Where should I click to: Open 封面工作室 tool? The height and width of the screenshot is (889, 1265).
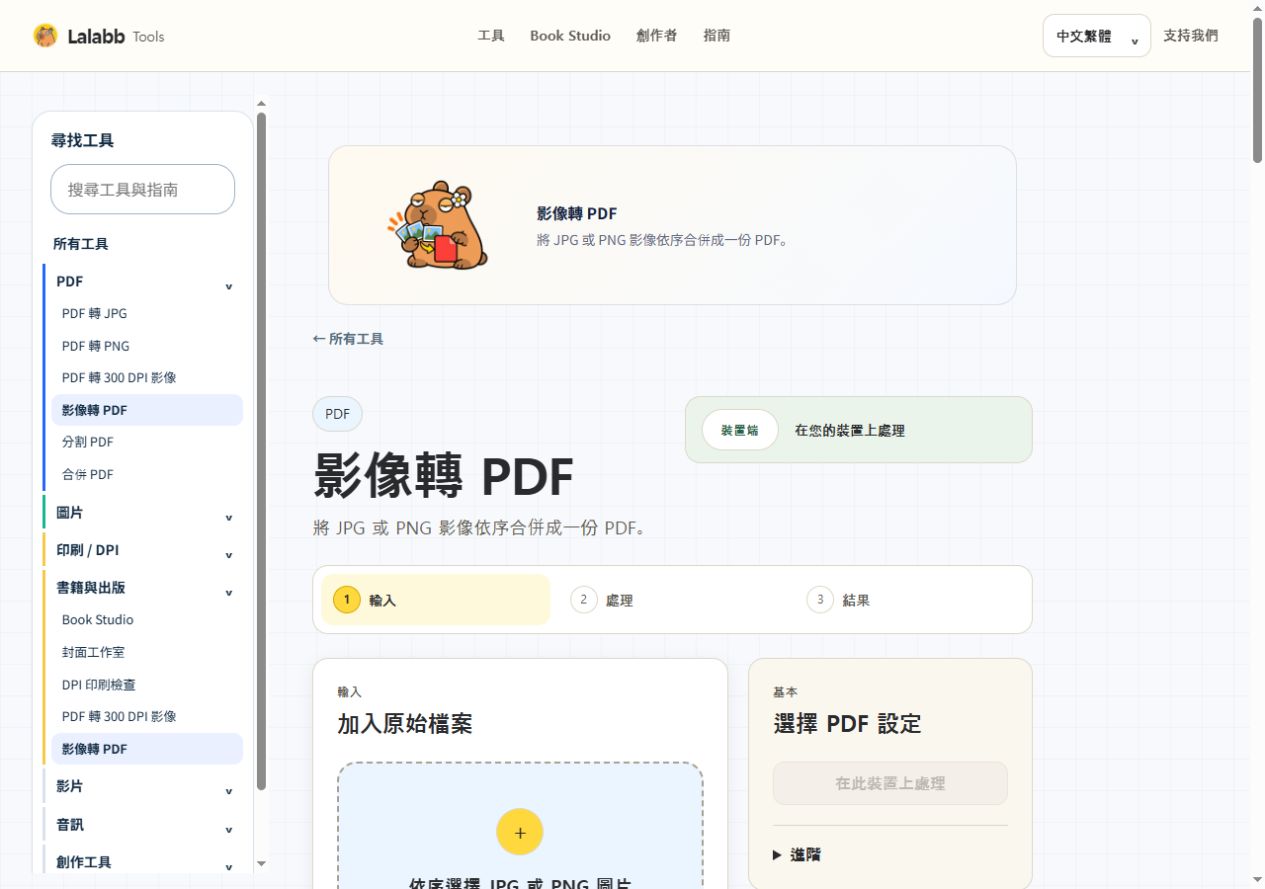147,652
